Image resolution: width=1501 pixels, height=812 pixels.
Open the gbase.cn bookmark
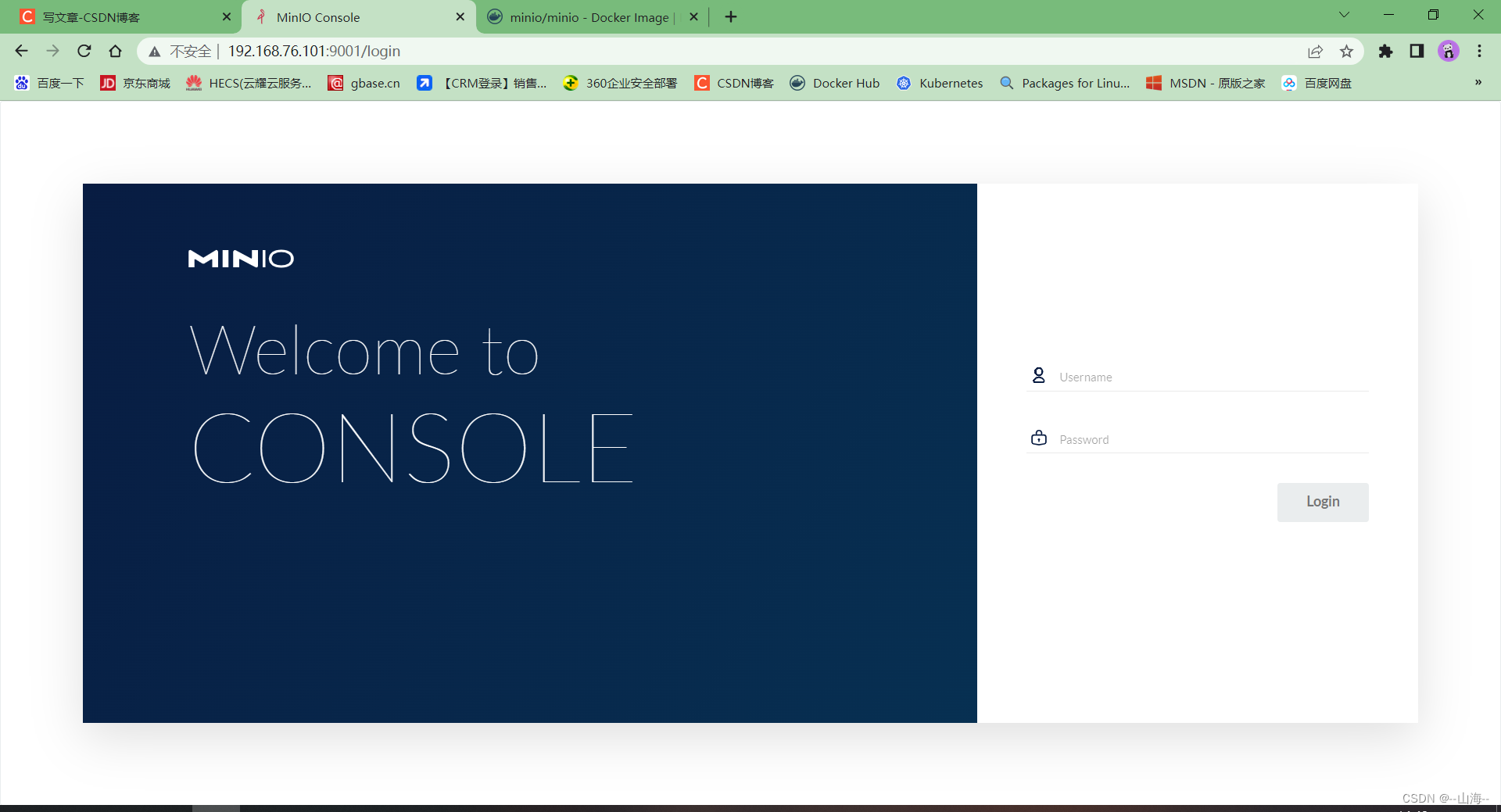point(364,83)
